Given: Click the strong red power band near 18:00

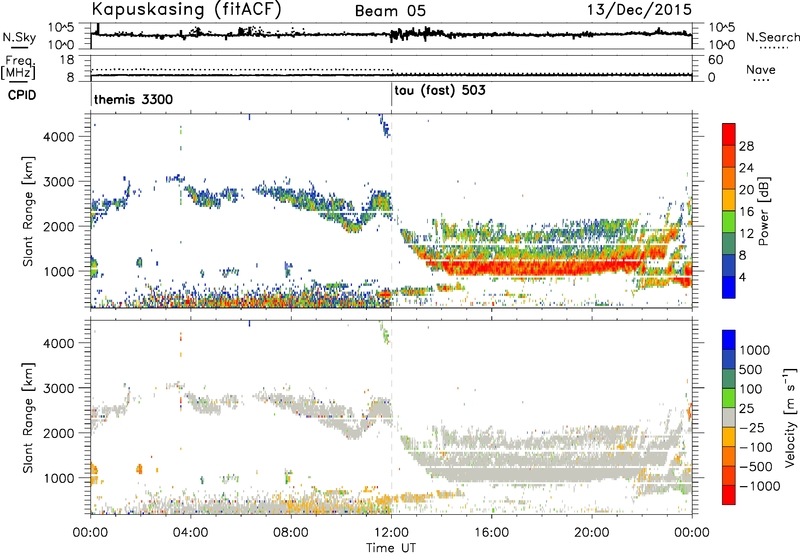Looking at the screenshot, I should pos(541,268).
